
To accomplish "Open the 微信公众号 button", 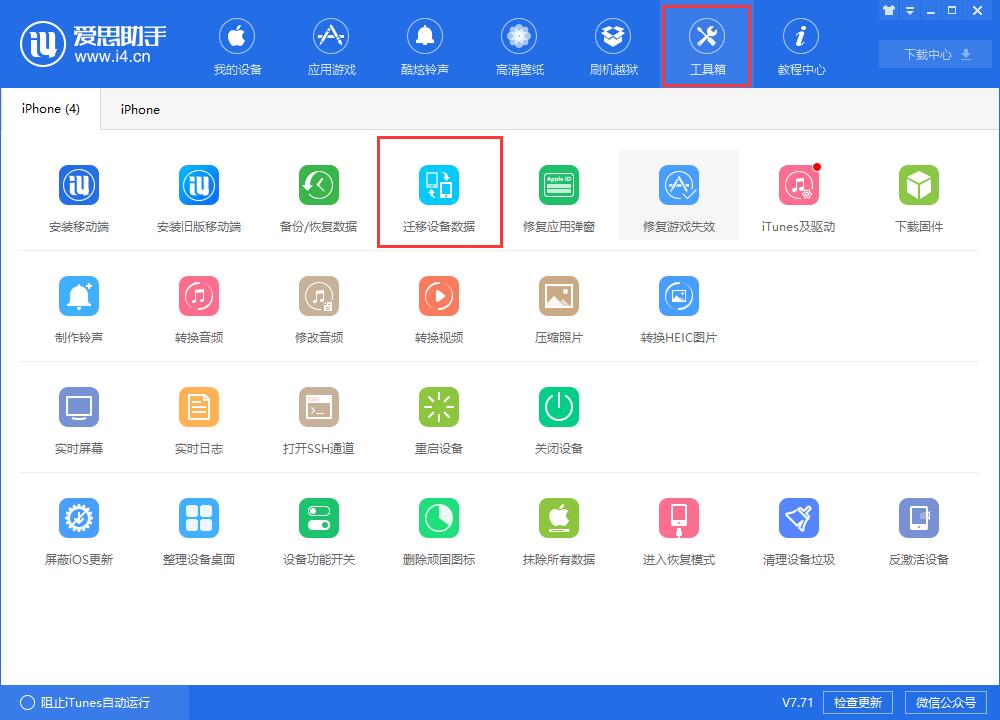I will coord(945,702).
